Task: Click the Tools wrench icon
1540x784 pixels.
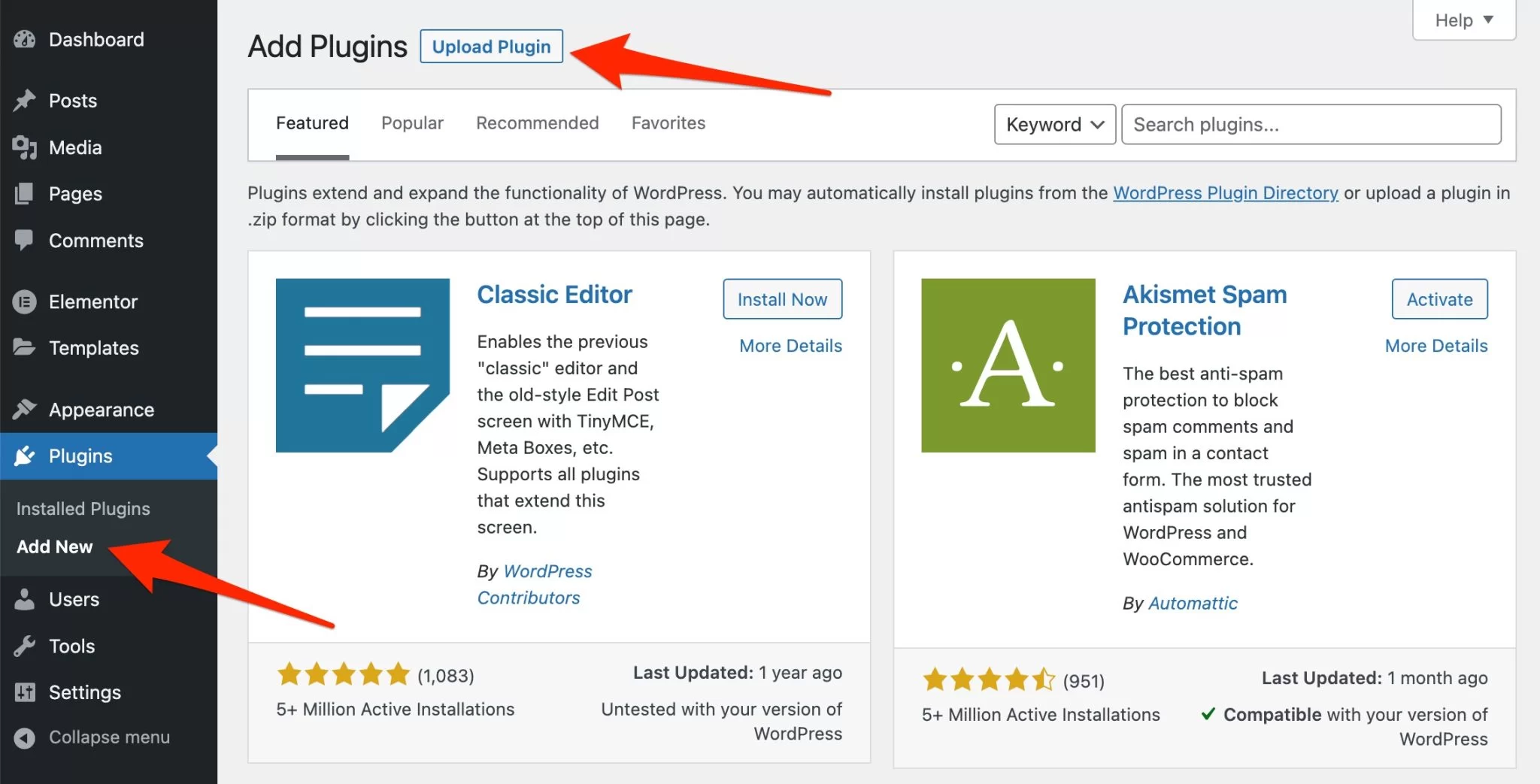Action: pos(24,646)
